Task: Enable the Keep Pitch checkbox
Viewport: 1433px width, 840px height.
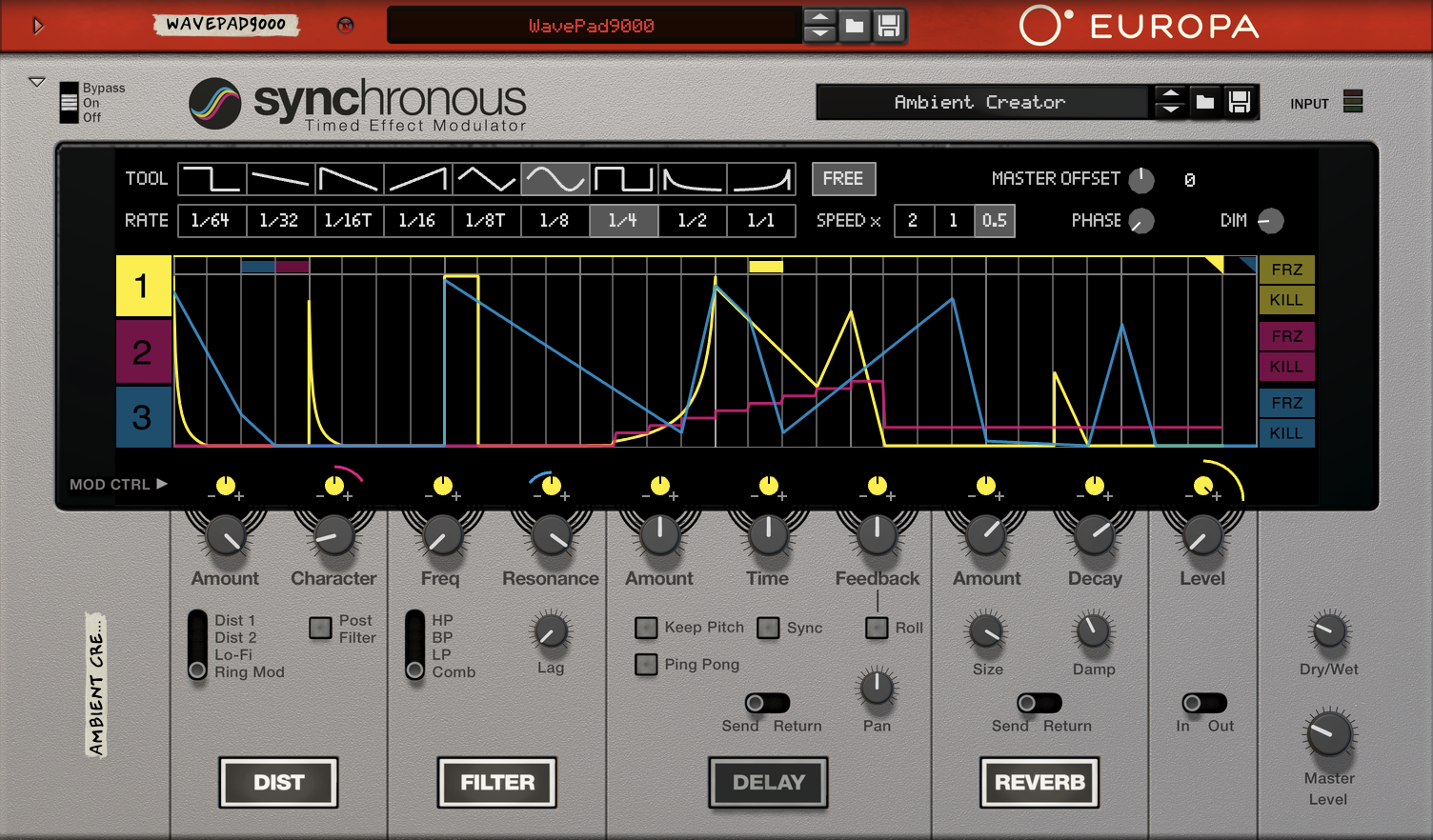Action: (x=646, y=628)
